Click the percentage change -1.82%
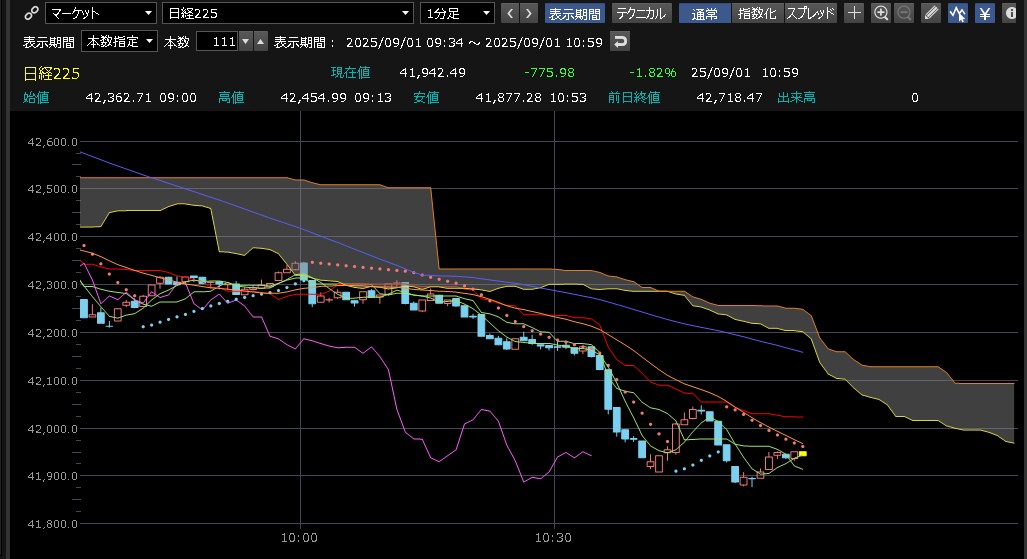The height and width of the screenshot is (559, 1027). 652,73
